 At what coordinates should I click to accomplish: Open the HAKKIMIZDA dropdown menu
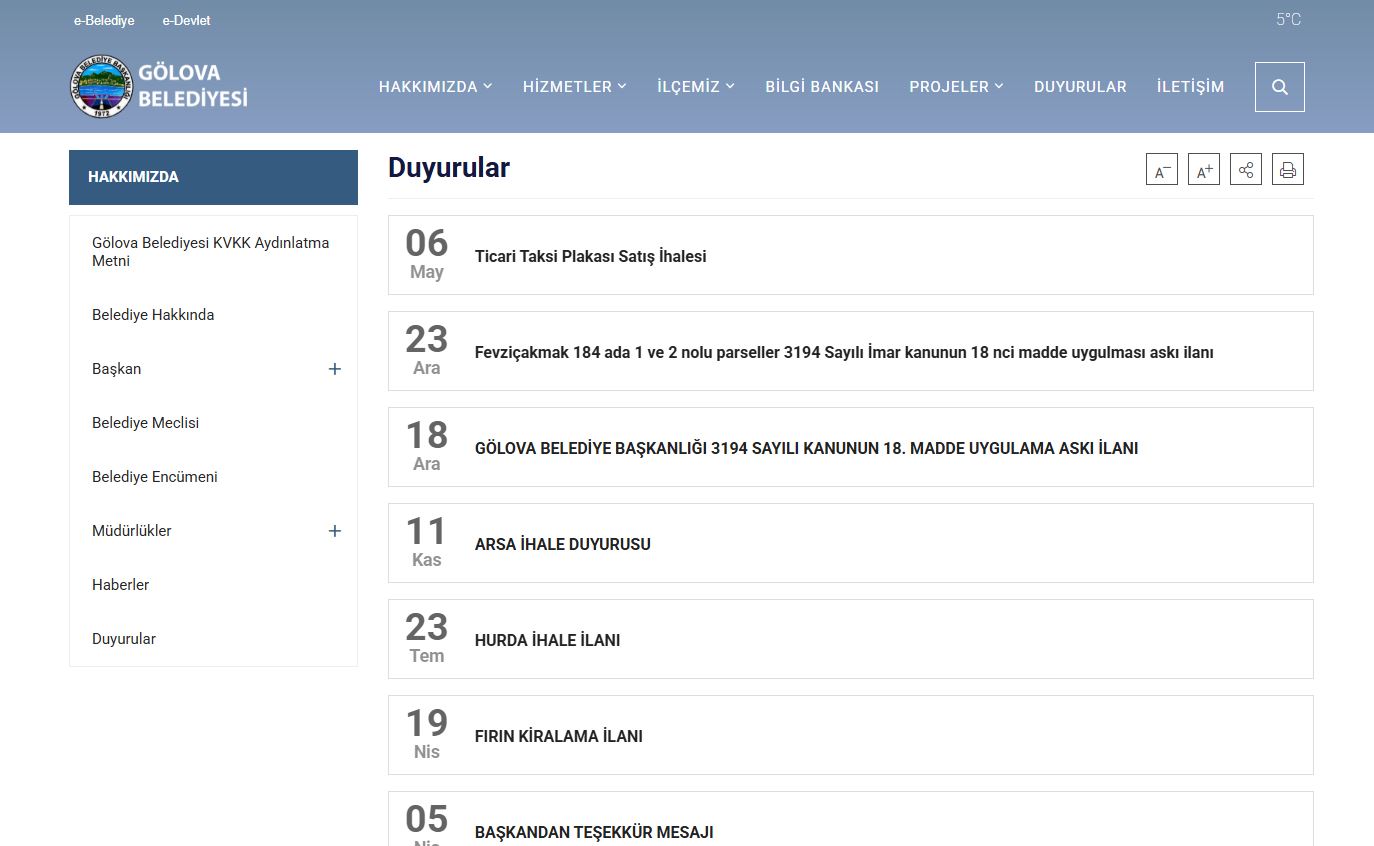[435, 87]
